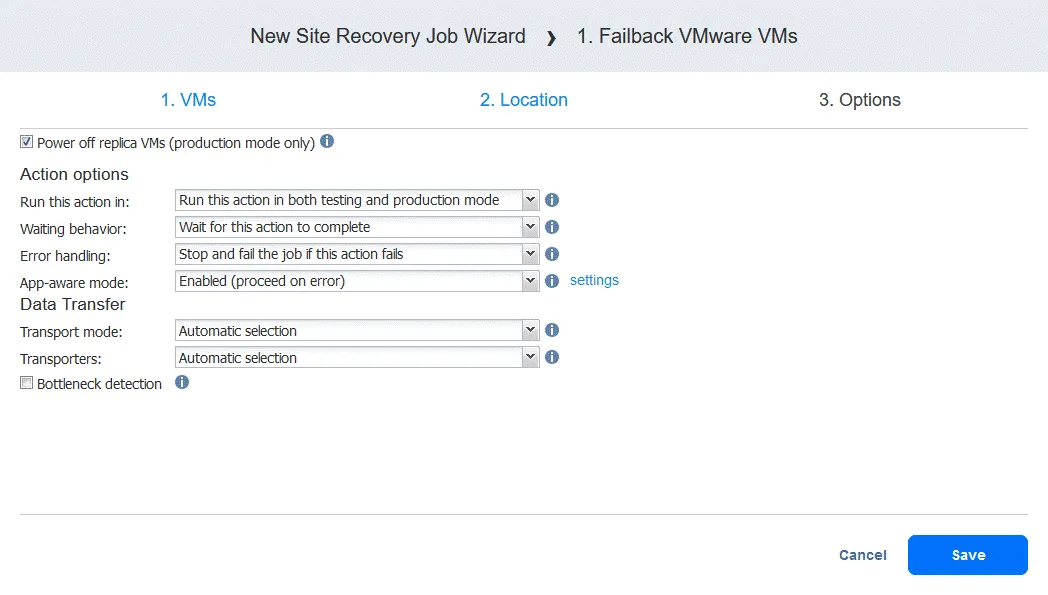
Task: Uncheck Power off replica VMs option
Action: click(x=25, y=141)
